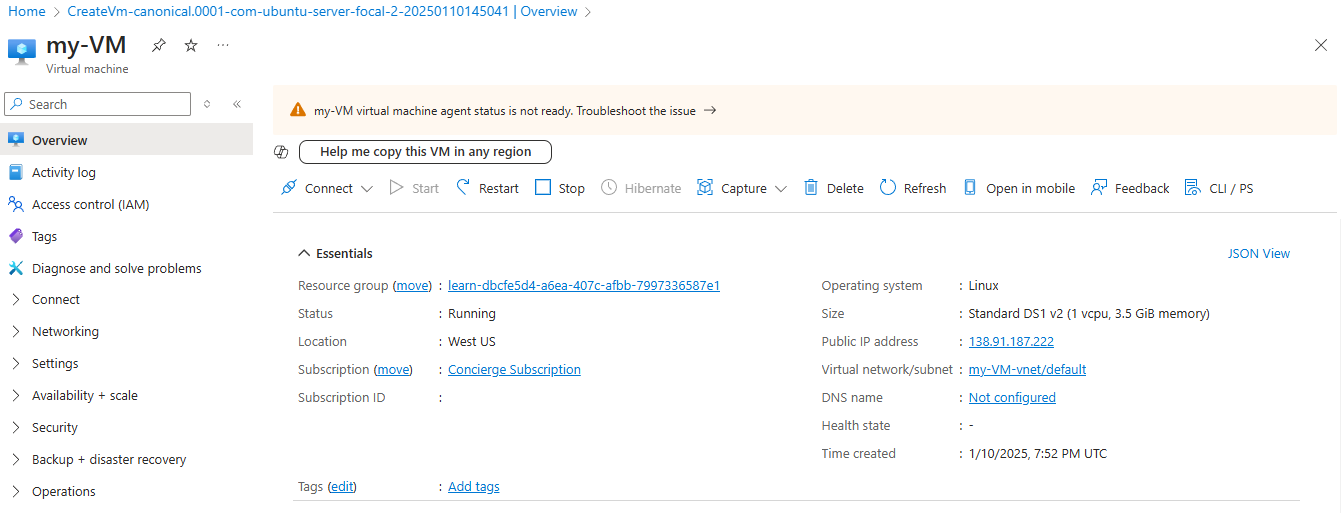This screenshot has height=513, width=1341.
Task: Click Open in mobile
Action: 1019,188
